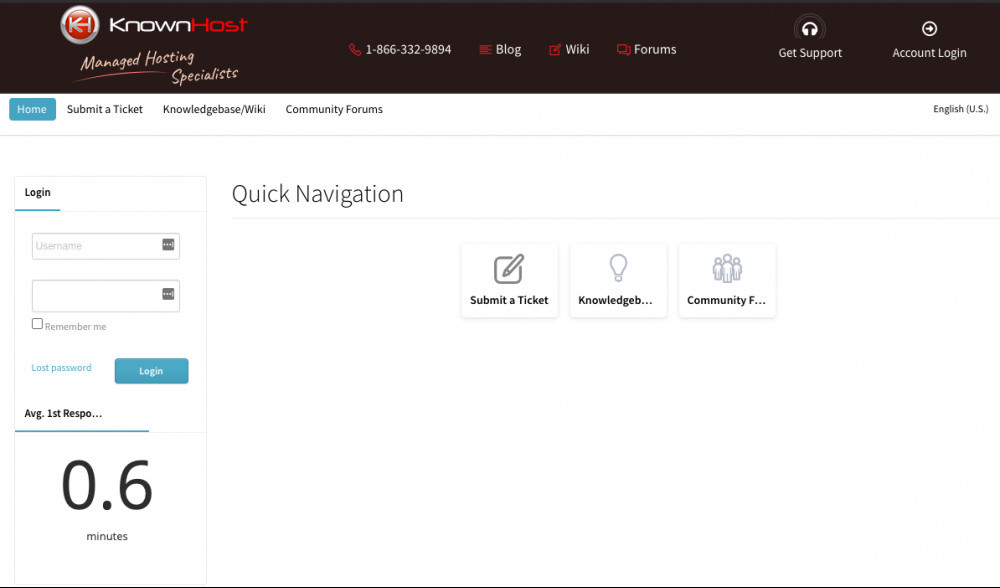Click the KnownHost logo
The width and height of the screenshot is (1000, 588).
[153, 26]
